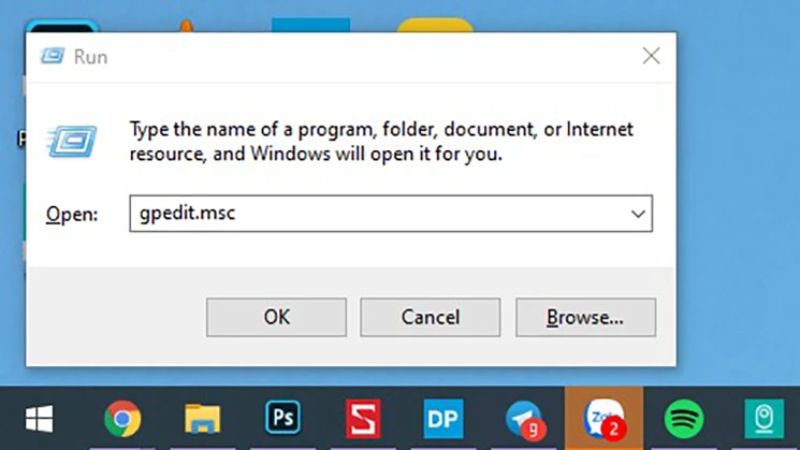Screen dimensions: 800x450
Task: Click the Run title bar text
Action: click(x=90, y=57)
